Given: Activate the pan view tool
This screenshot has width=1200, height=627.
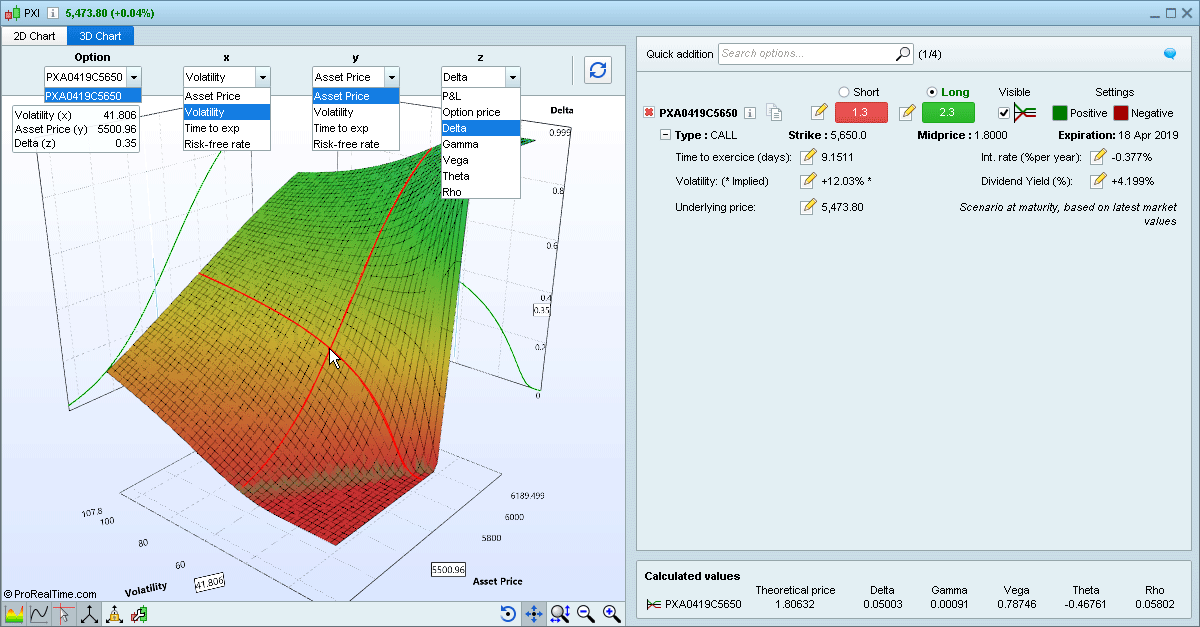Looking at the screenshot, I should tap(535, 614).
